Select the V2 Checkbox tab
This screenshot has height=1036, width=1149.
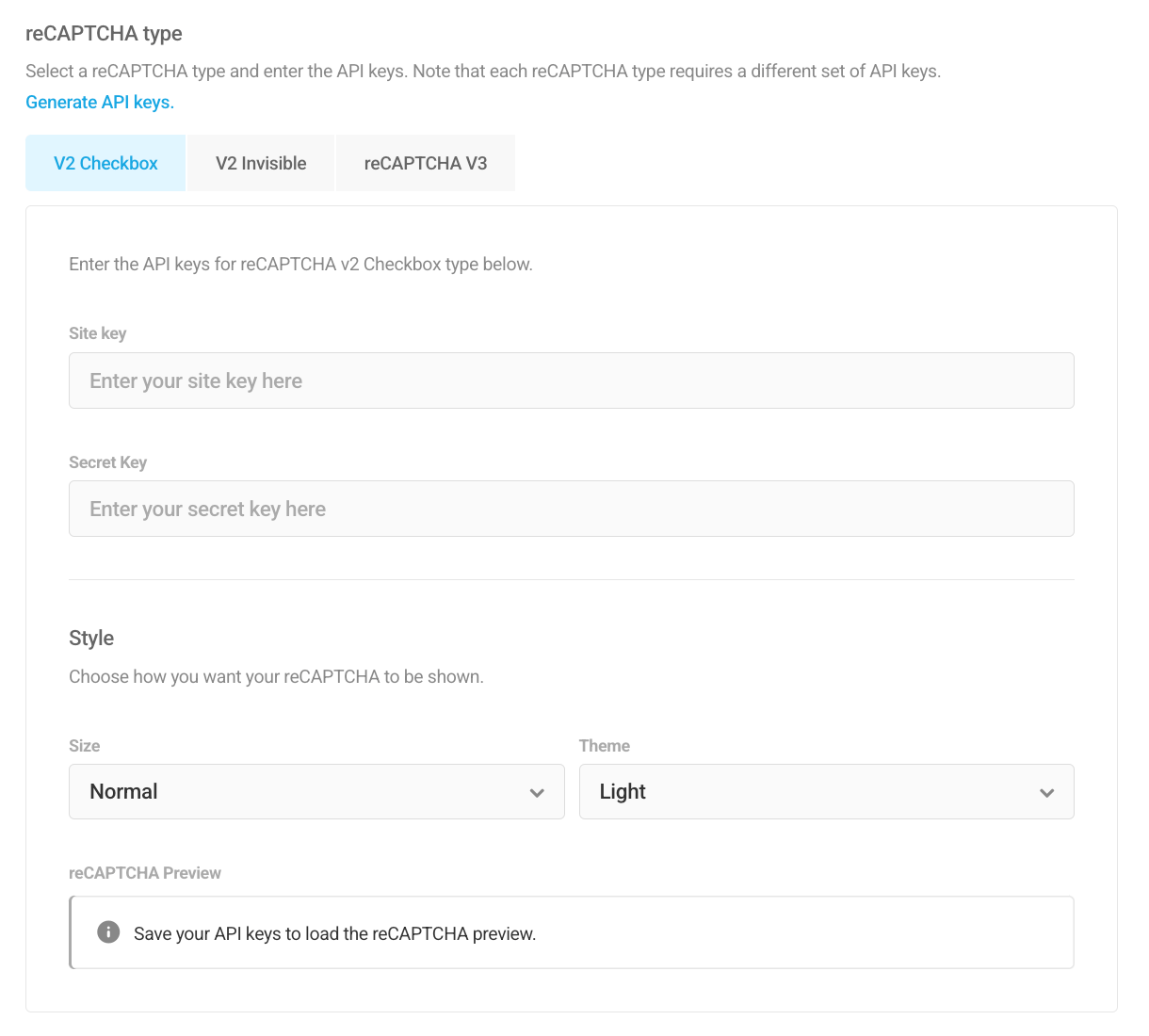pyautogui.click(x=105, y=163)
